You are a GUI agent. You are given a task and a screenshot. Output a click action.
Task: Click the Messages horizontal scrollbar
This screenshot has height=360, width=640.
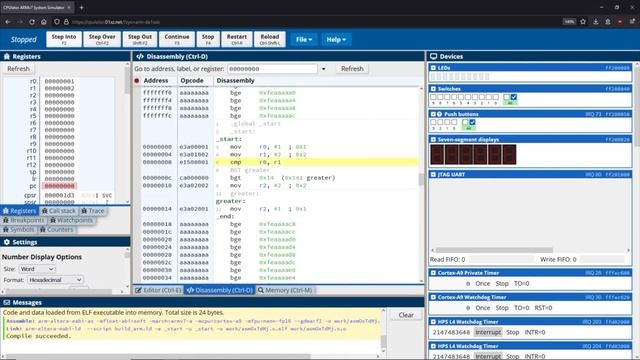(x=157, y=356)
